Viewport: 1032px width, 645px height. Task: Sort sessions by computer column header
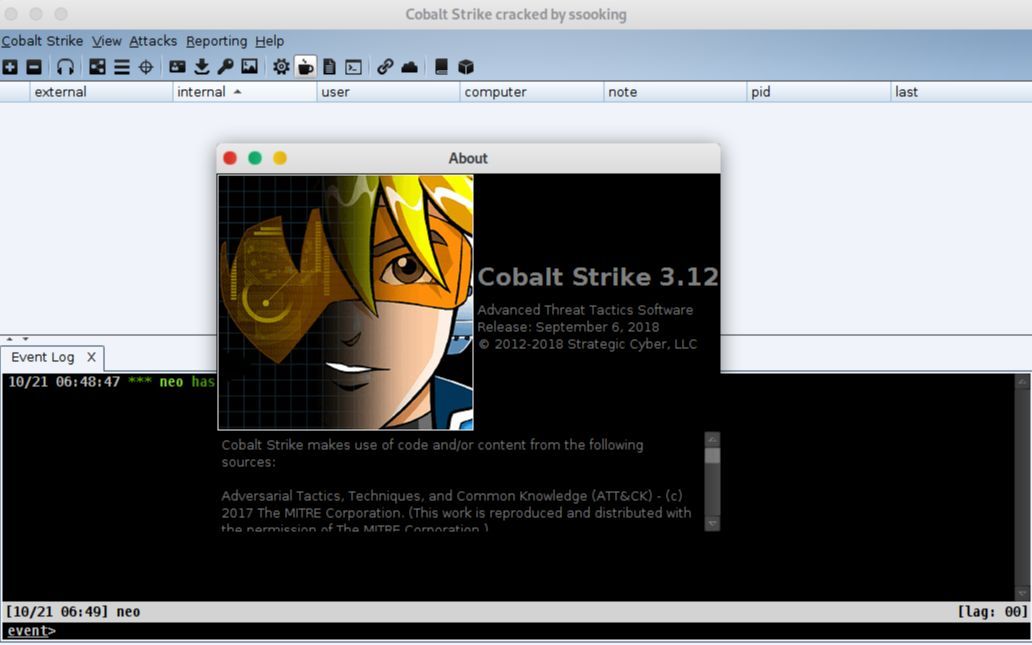tap(532, 92)
